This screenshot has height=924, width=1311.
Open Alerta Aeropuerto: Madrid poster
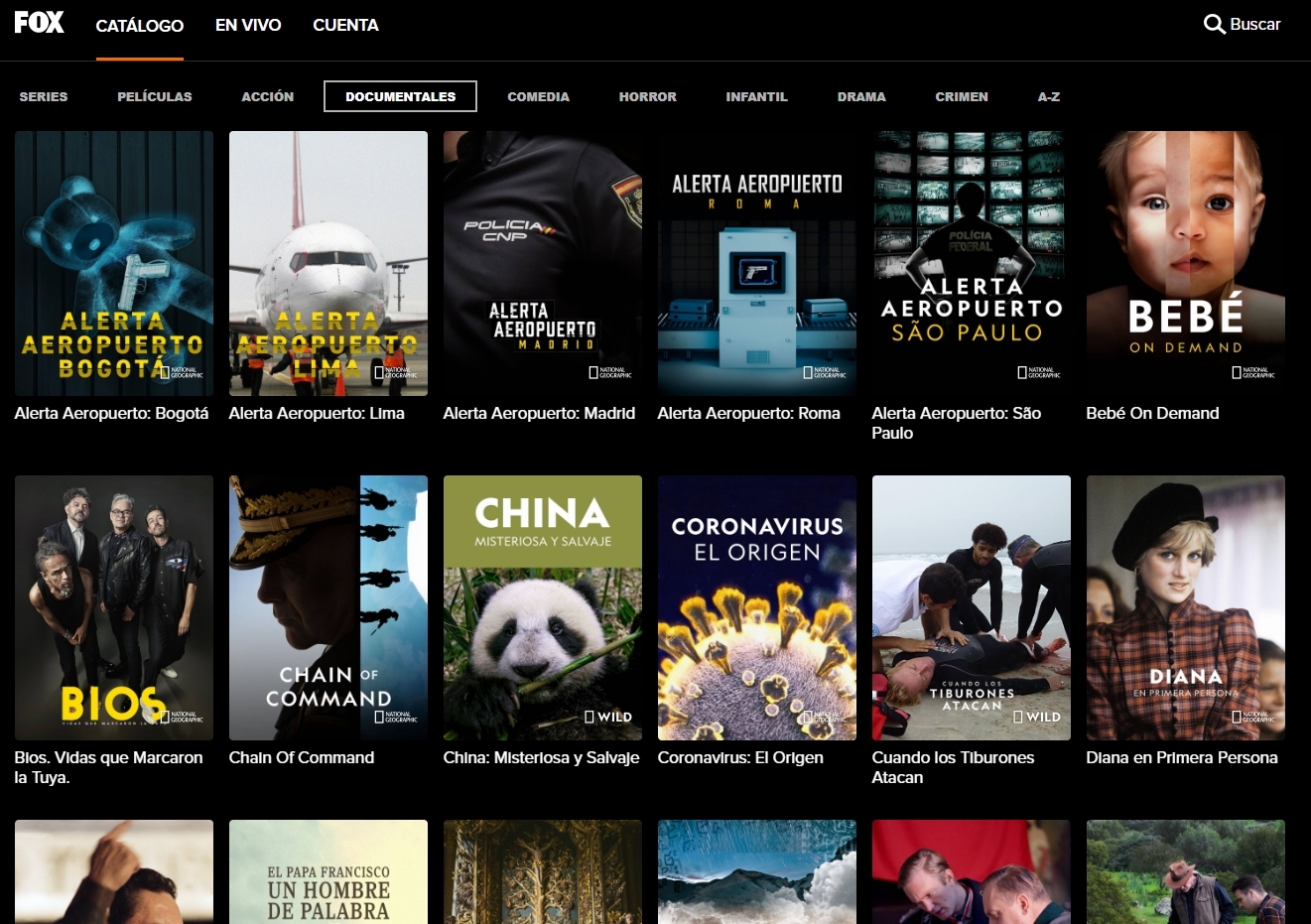coord(543,263)
